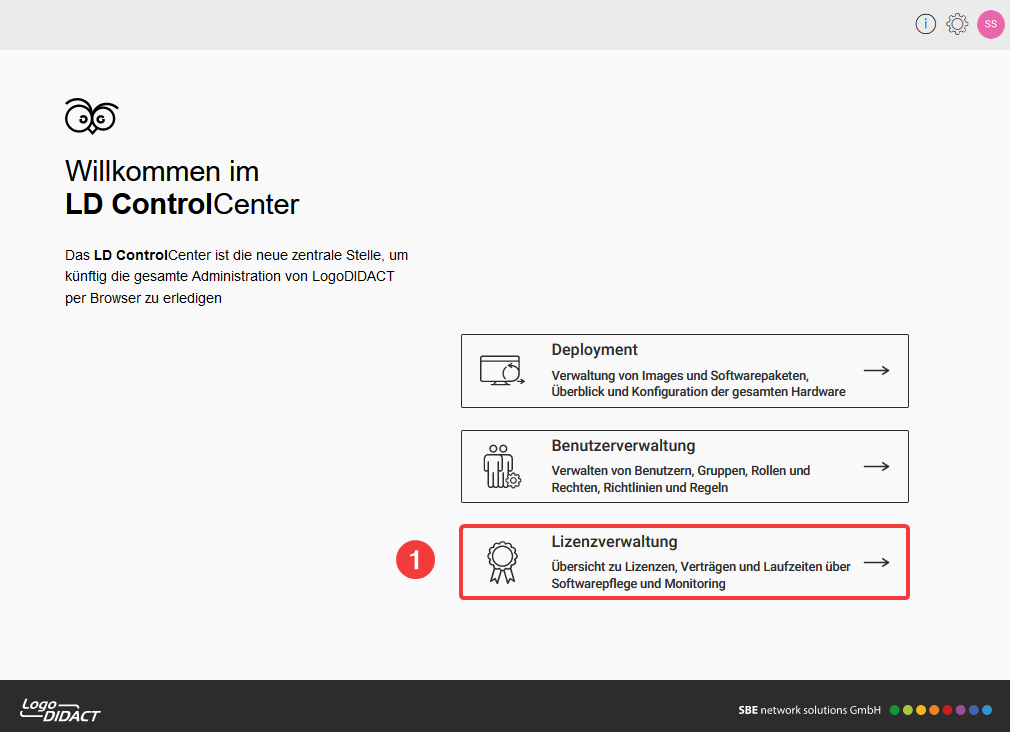
Task: Click the 'LD ControlCenter' title text
Action: (x=182, y=204)
